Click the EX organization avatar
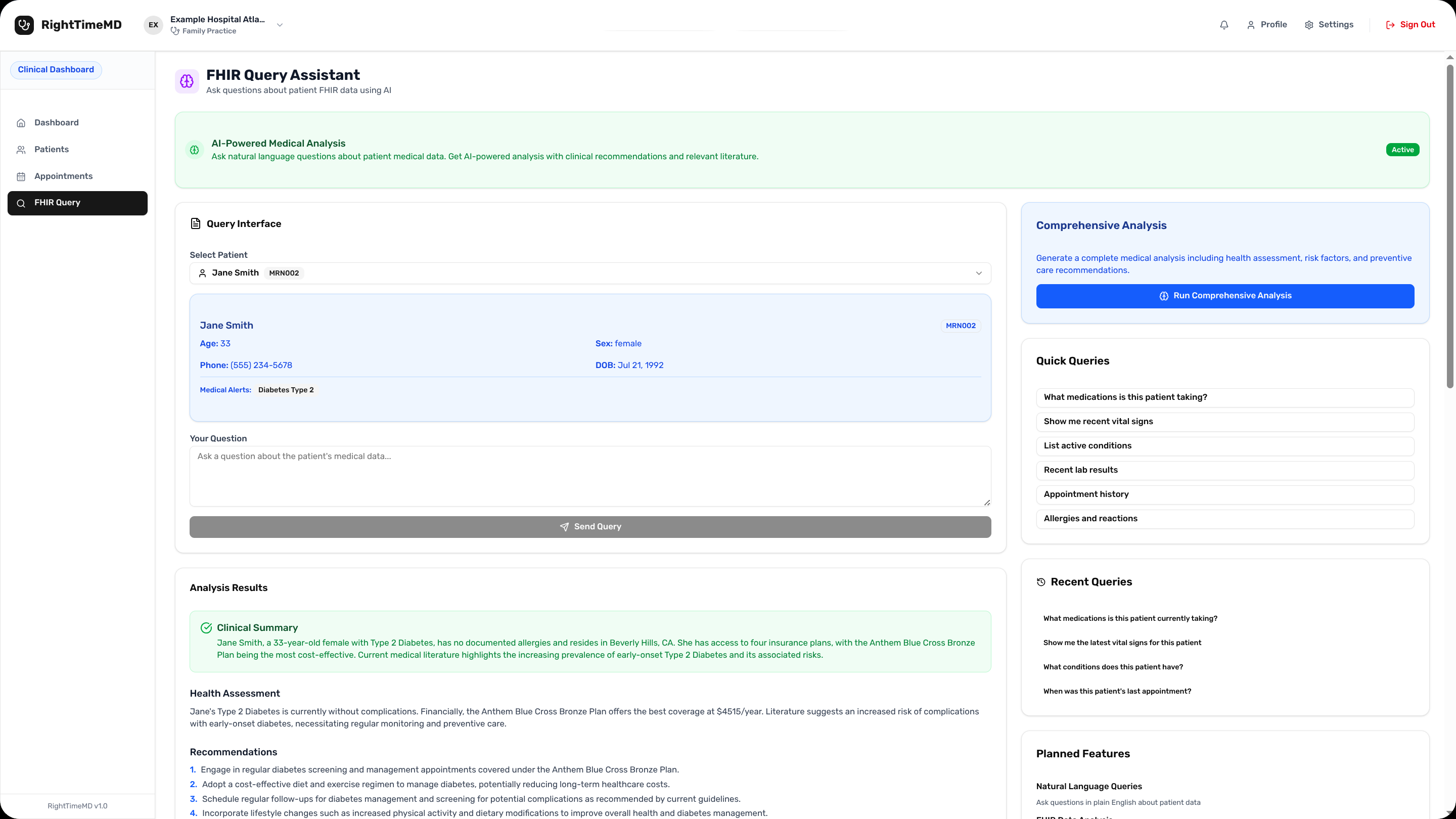This screenshot has width=1456, height=819. (x=153, y=25)
